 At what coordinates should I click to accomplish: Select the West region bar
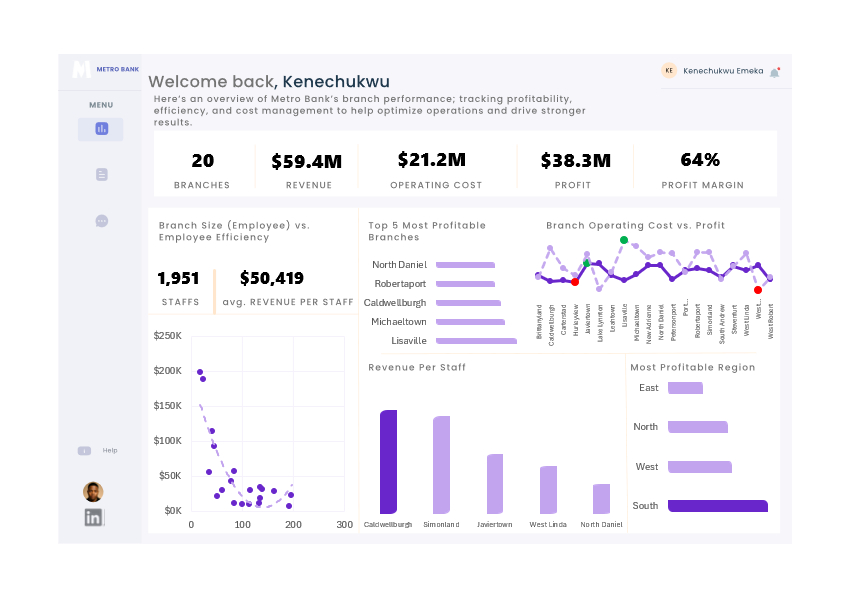[x=700, y=467]
